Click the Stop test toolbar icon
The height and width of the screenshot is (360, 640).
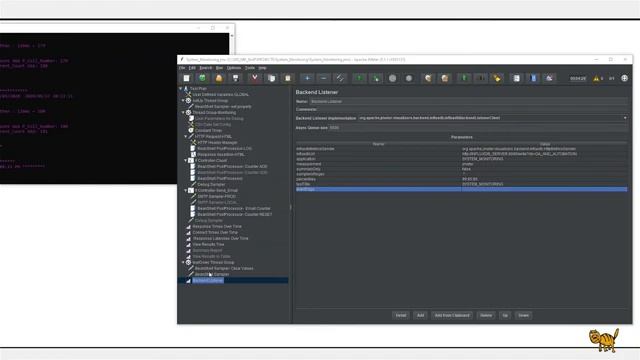(392, 78)
